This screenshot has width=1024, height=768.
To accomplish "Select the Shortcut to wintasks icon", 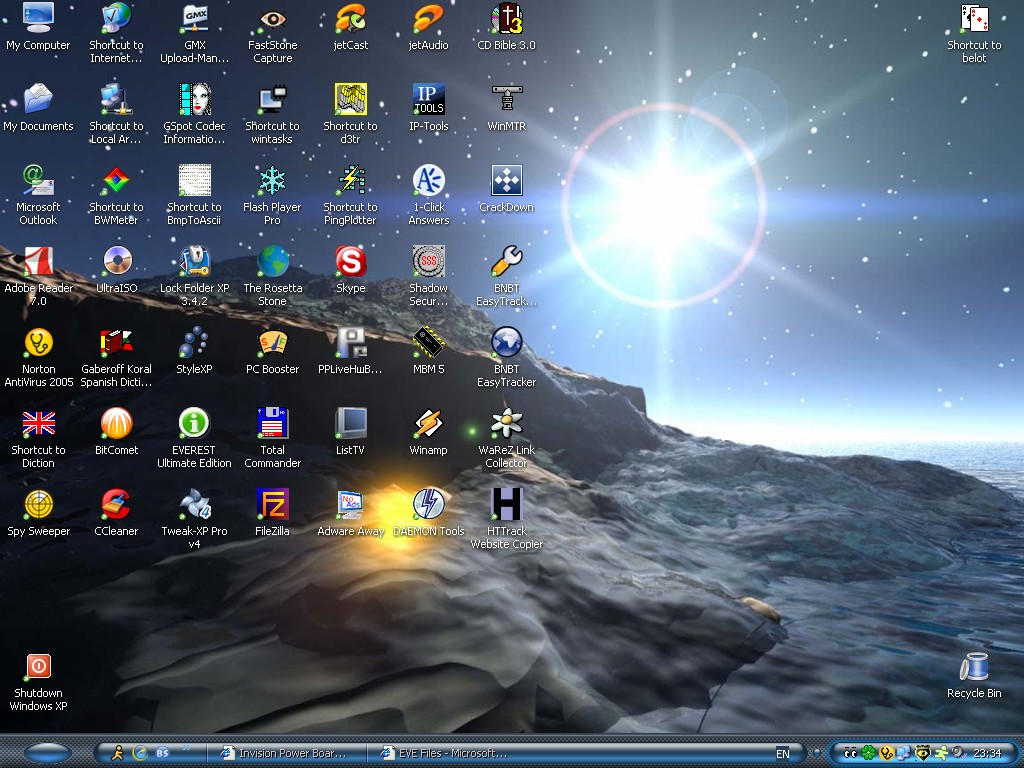I will [272, 99].
